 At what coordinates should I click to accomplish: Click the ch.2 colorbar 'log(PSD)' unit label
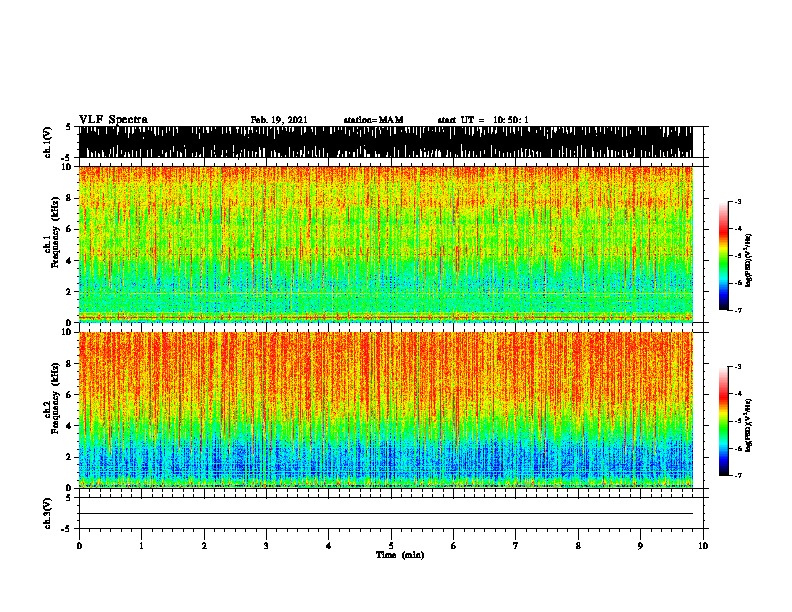point(748,425)
